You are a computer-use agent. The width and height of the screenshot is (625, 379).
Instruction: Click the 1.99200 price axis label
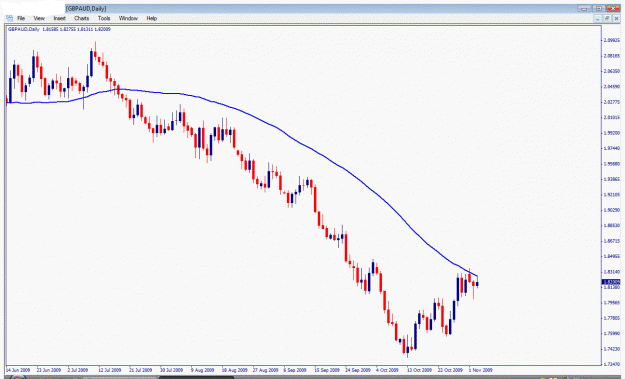[612, 133]
